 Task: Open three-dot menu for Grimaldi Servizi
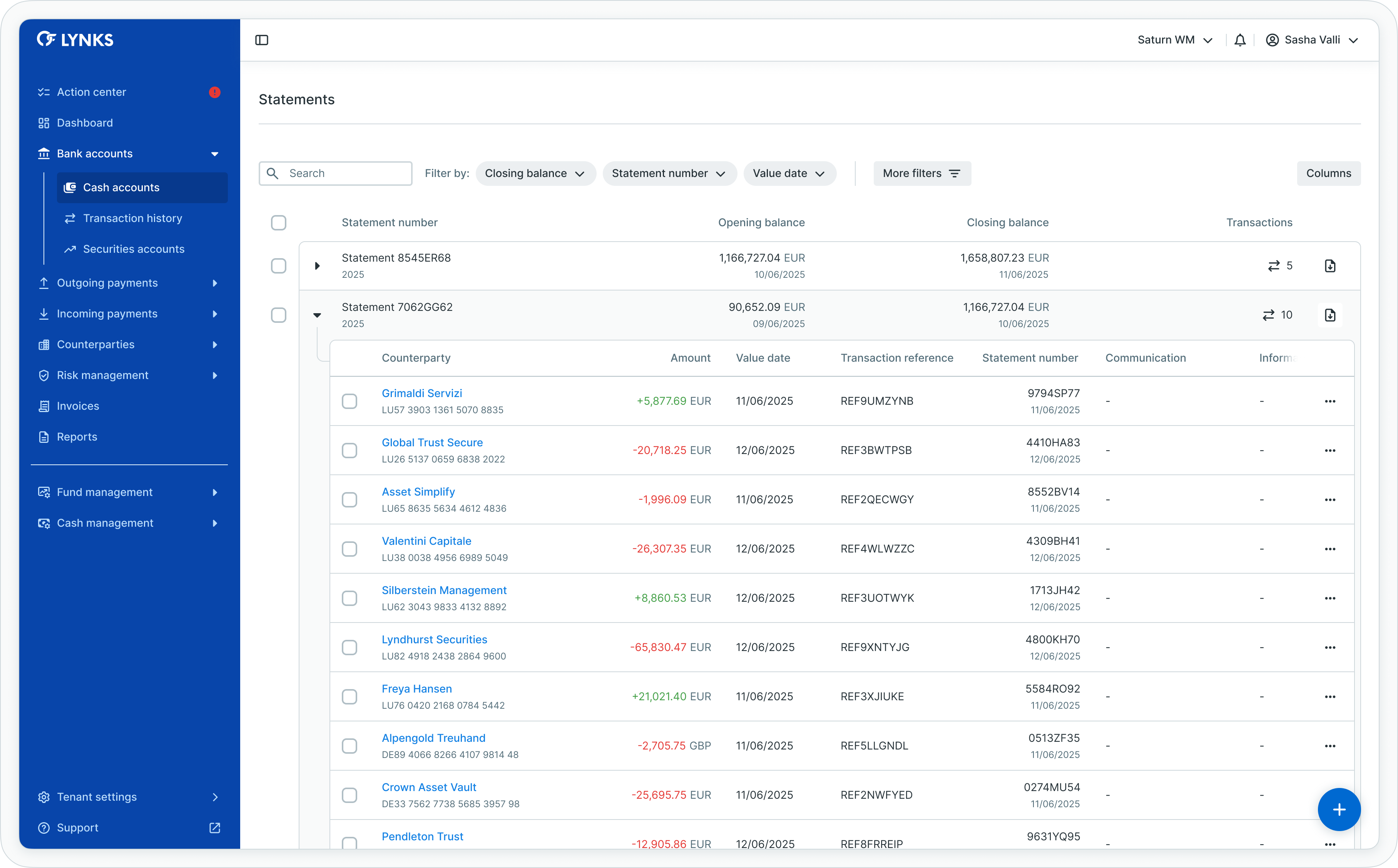click(1330, 401)
